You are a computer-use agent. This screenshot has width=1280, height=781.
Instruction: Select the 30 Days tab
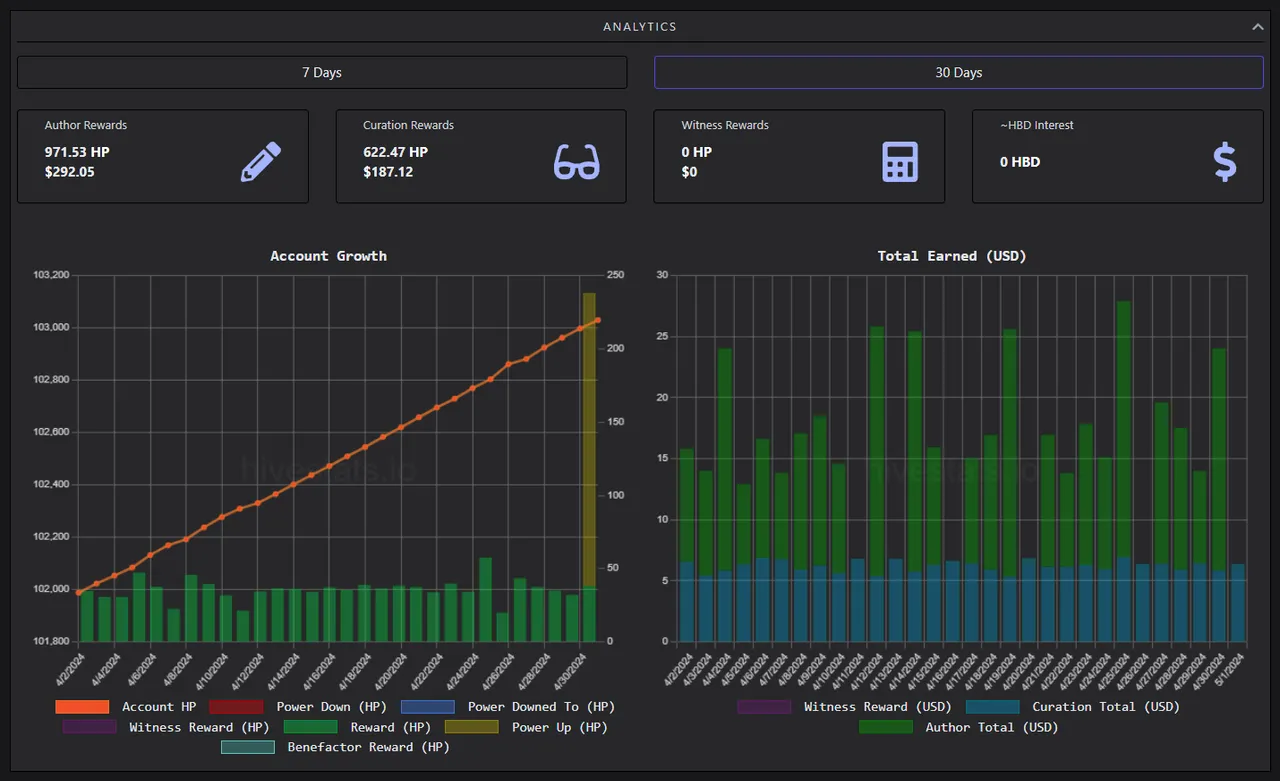coord(959,72)
